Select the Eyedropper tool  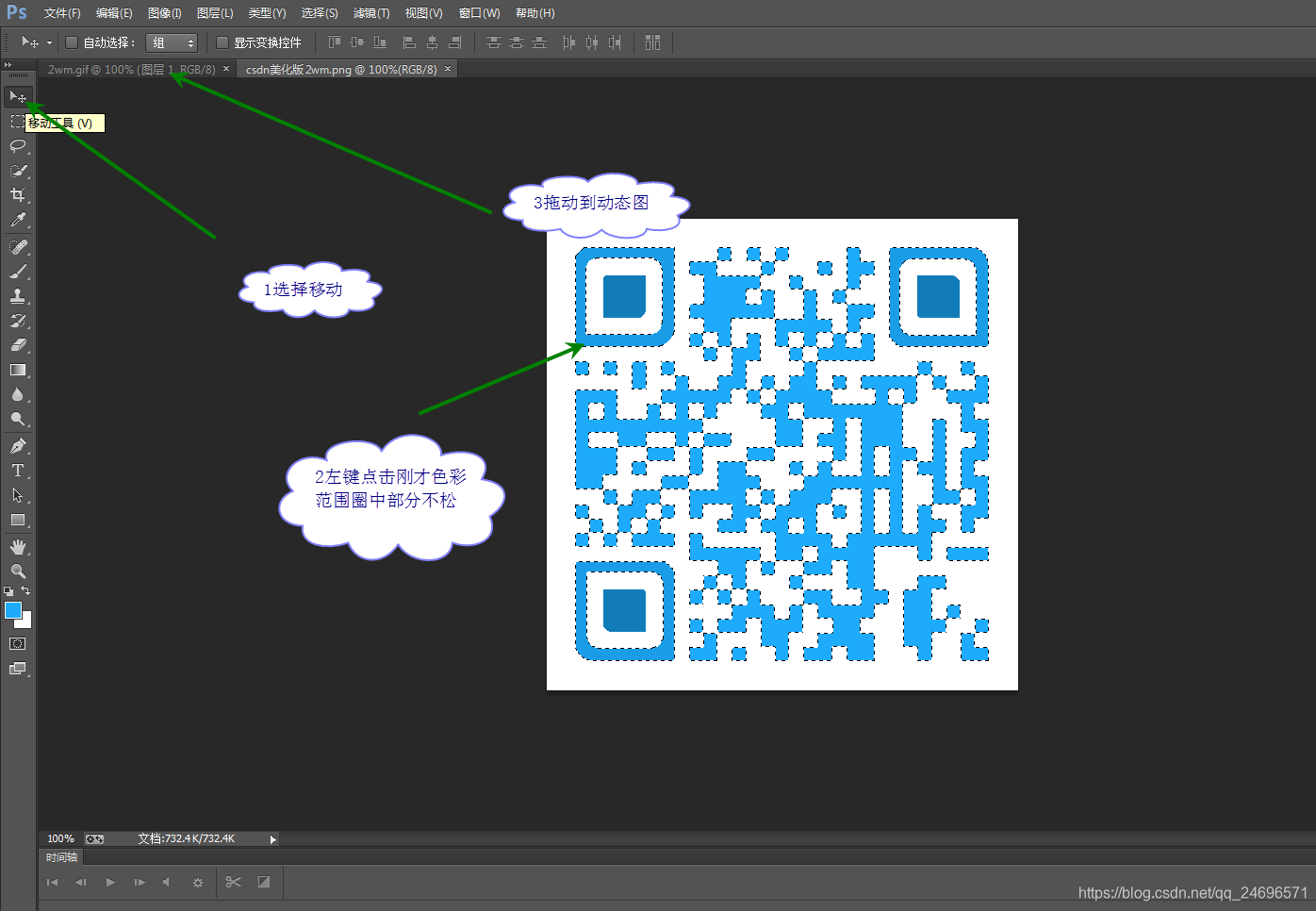click(x=18, y=220)
